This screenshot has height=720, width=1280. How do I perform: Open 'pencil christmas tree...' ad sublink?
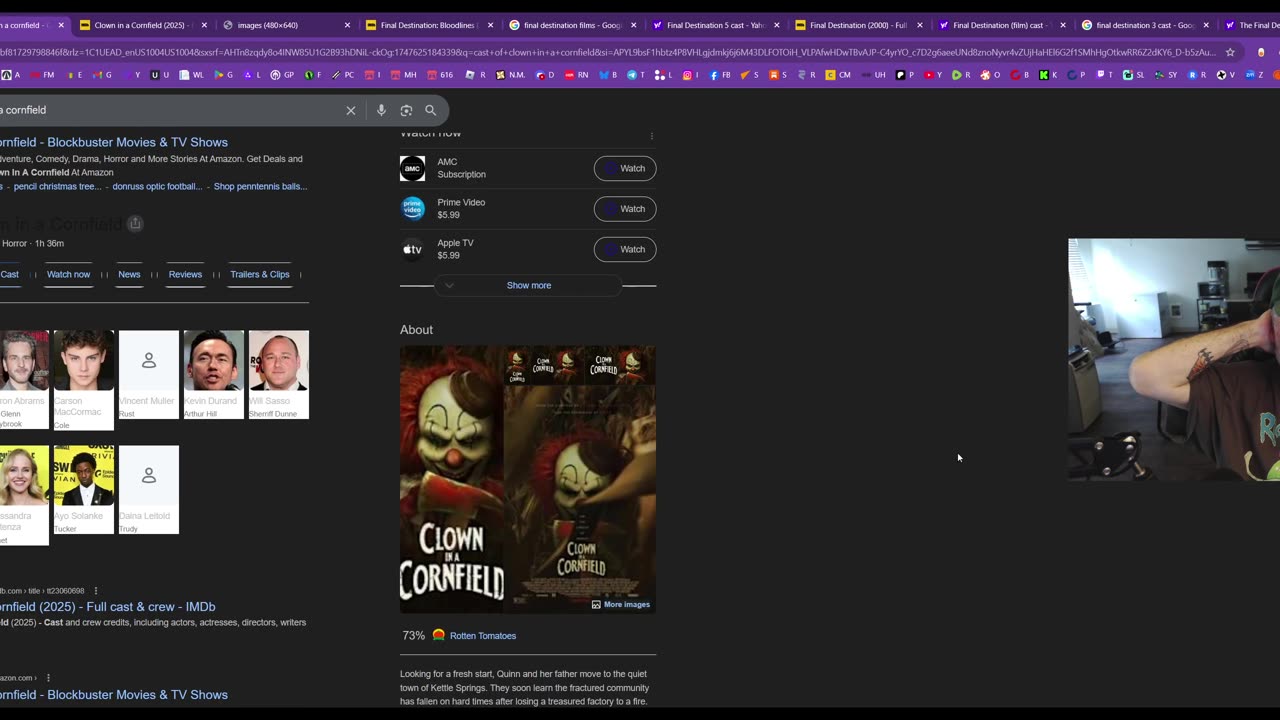point(57,186)
